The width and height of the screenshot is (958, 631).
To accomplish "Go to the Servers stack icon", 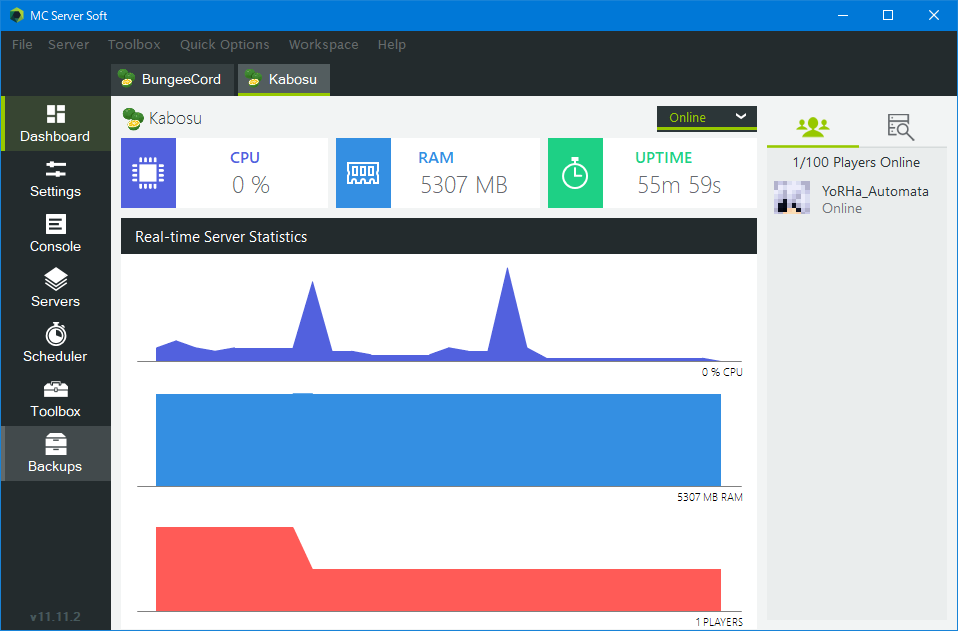I will pyautogui.click(x=56, y=280).
